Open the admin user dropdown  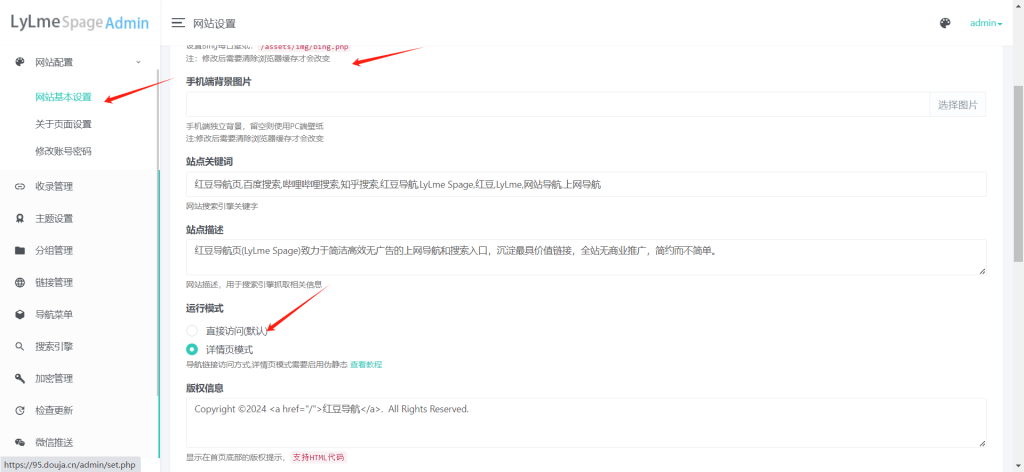986,23
